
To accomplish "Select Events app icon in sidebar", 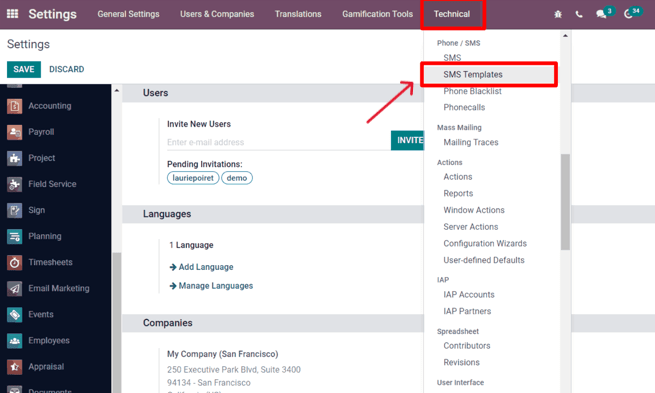I will [15, 314].
